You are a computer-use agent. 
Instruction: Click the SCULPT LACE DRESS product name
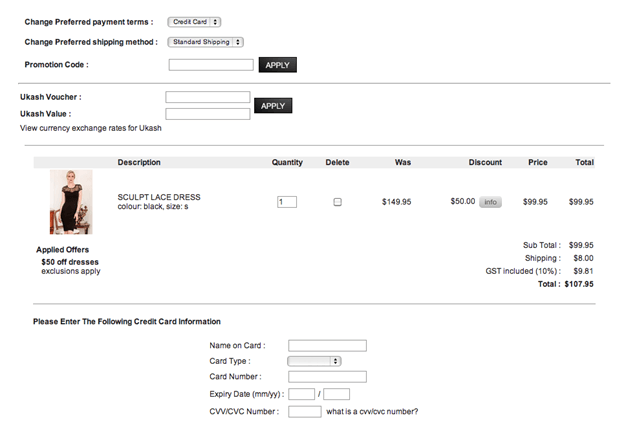160,197
